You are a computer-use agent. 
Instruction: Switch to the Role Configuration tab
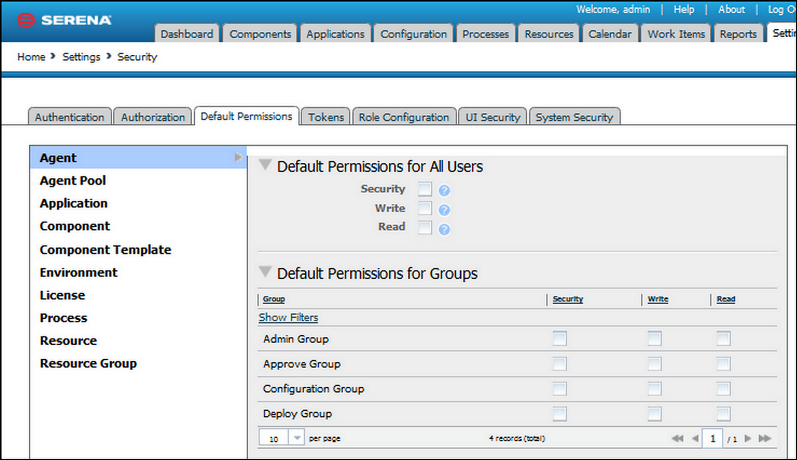pyautogui.click(x=404, y=117)
